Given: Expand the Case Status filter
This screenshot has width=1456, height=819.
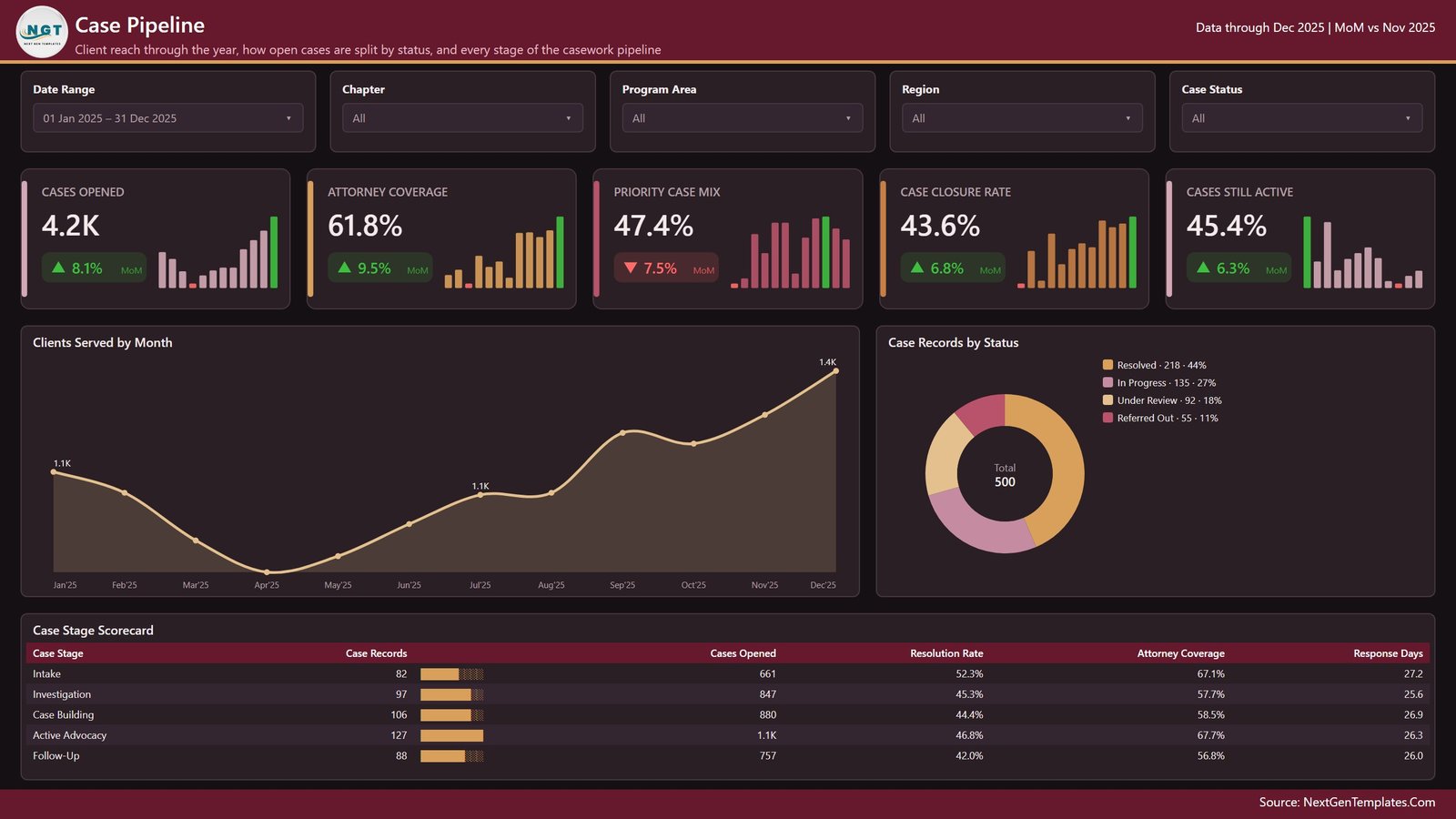Looking at the screenshot, I should tap(1301, 118).
